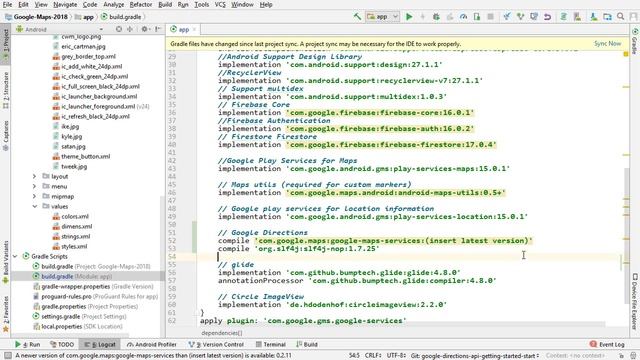Open Project panel settings gear

tap(144, 29)
